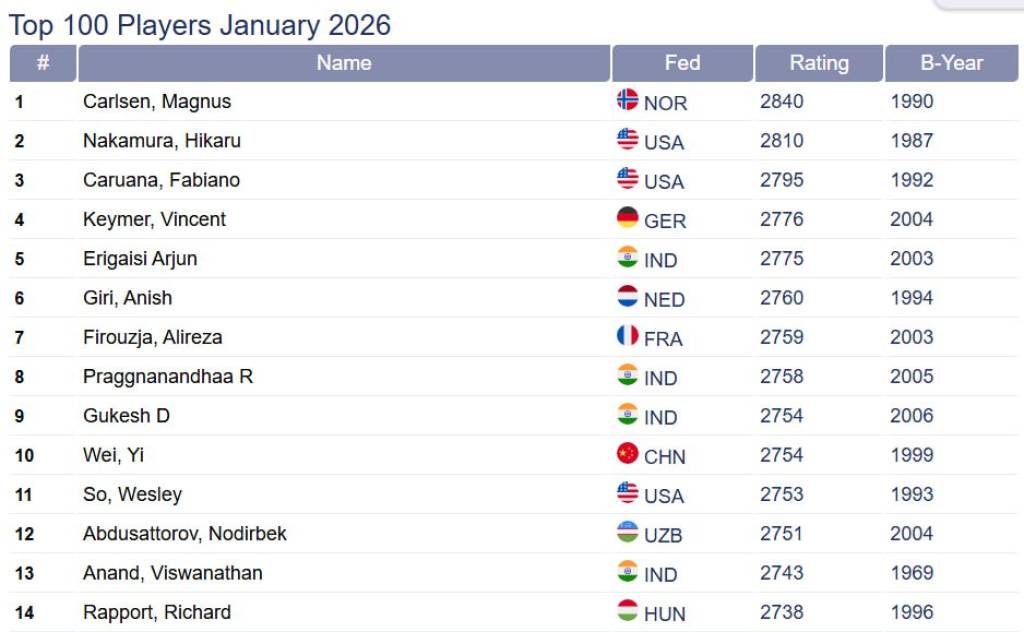Viewport: 1024px width, 632px height.
Task: Click the # rank column header
Action: click(43, 63)
